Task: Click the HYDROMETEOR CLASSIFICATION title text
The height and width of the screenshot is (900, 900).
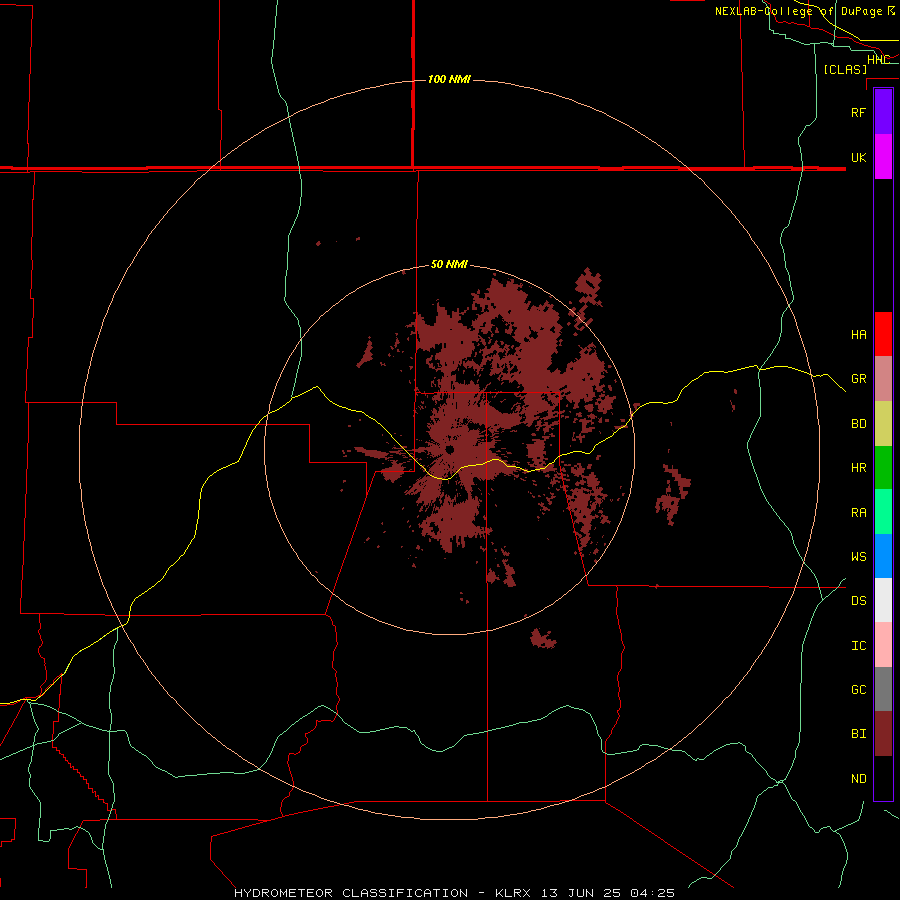Action: coord(351,893)
